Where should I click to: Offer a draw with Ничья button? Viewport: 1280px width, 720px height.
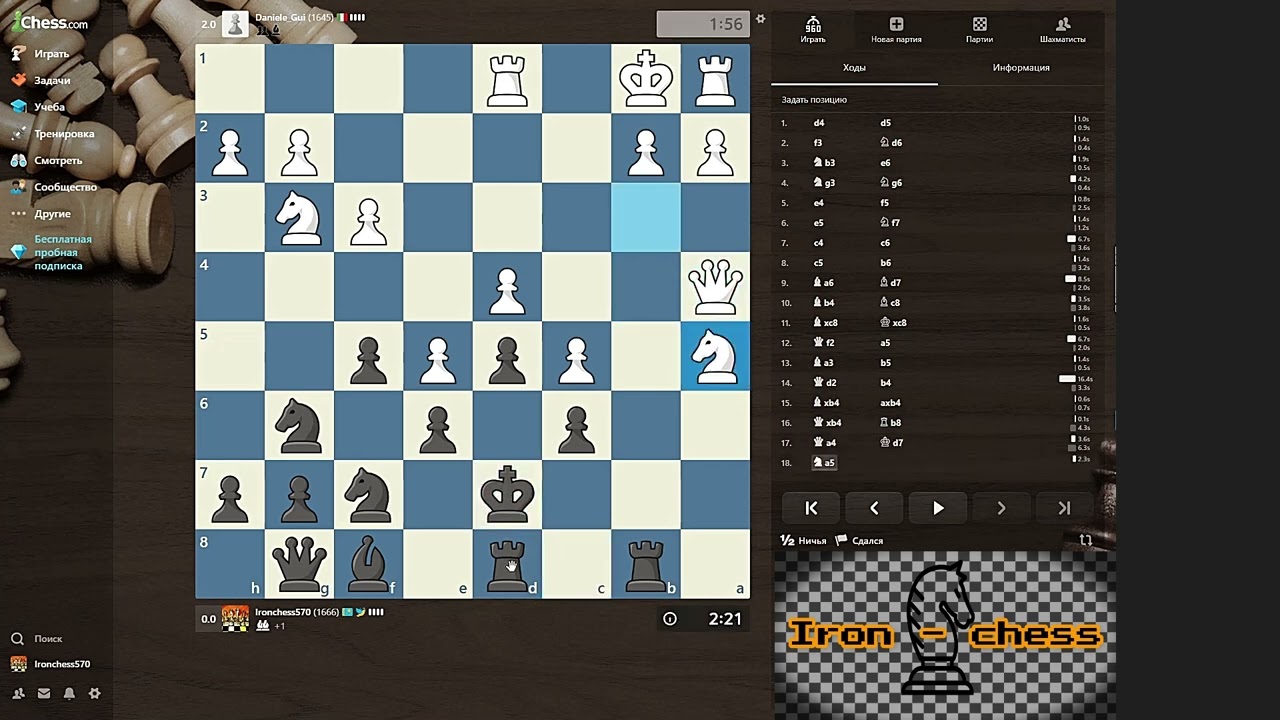pos(803,541)
